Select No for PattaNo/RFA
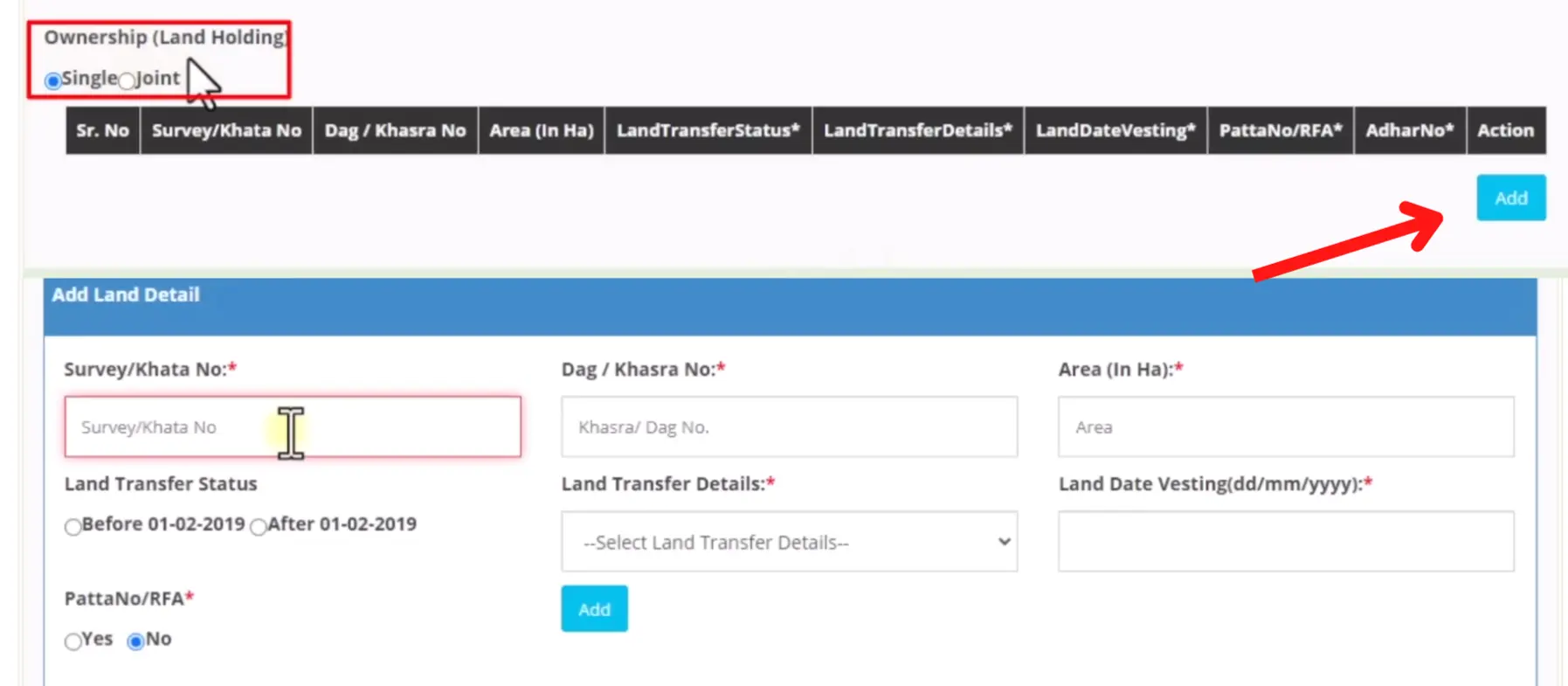The height and width of the screenshot is (686, 1568). pos(135,641)
